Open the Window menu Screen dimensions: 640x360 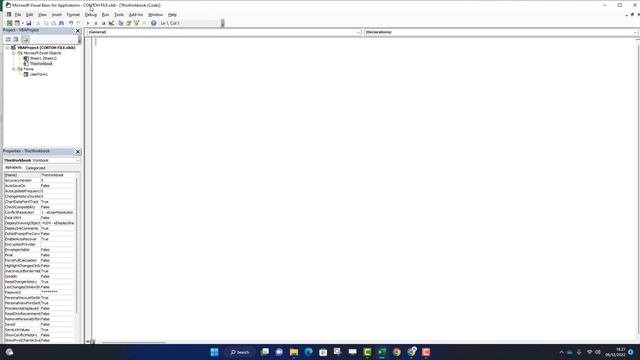tap(156, 15)
